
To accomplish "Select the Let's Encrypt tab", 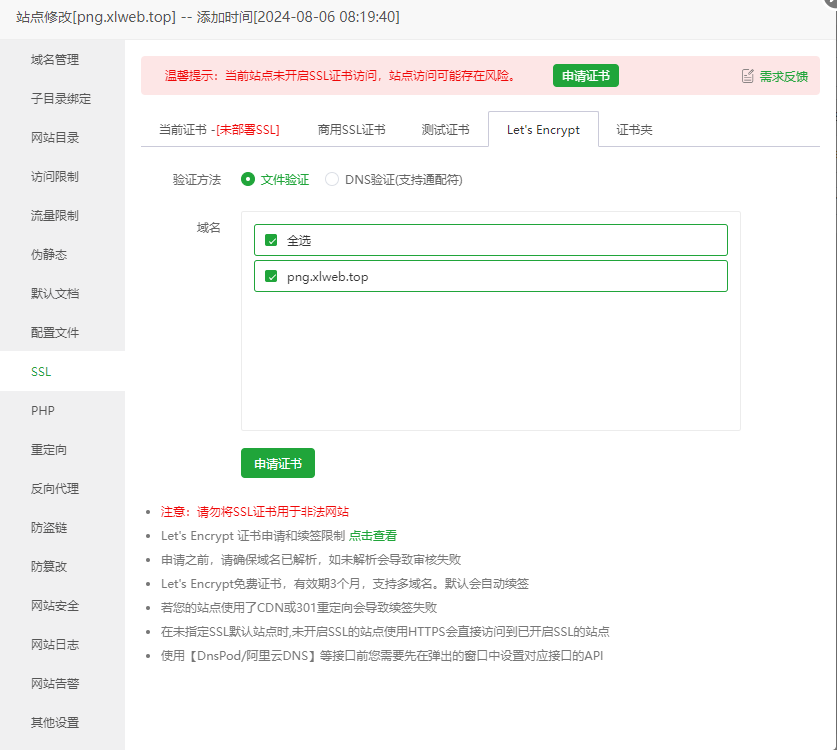I will click(543, 130).
